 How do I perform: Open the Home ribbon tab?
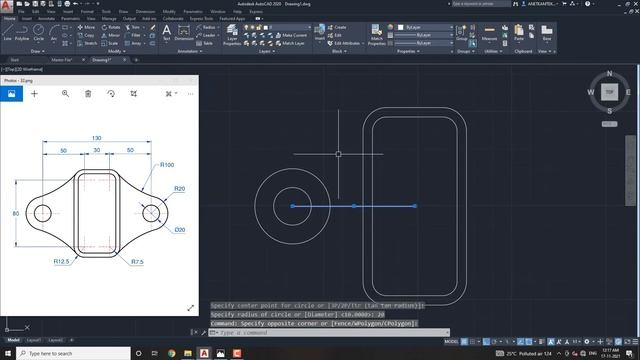click(x=9, y=18)
